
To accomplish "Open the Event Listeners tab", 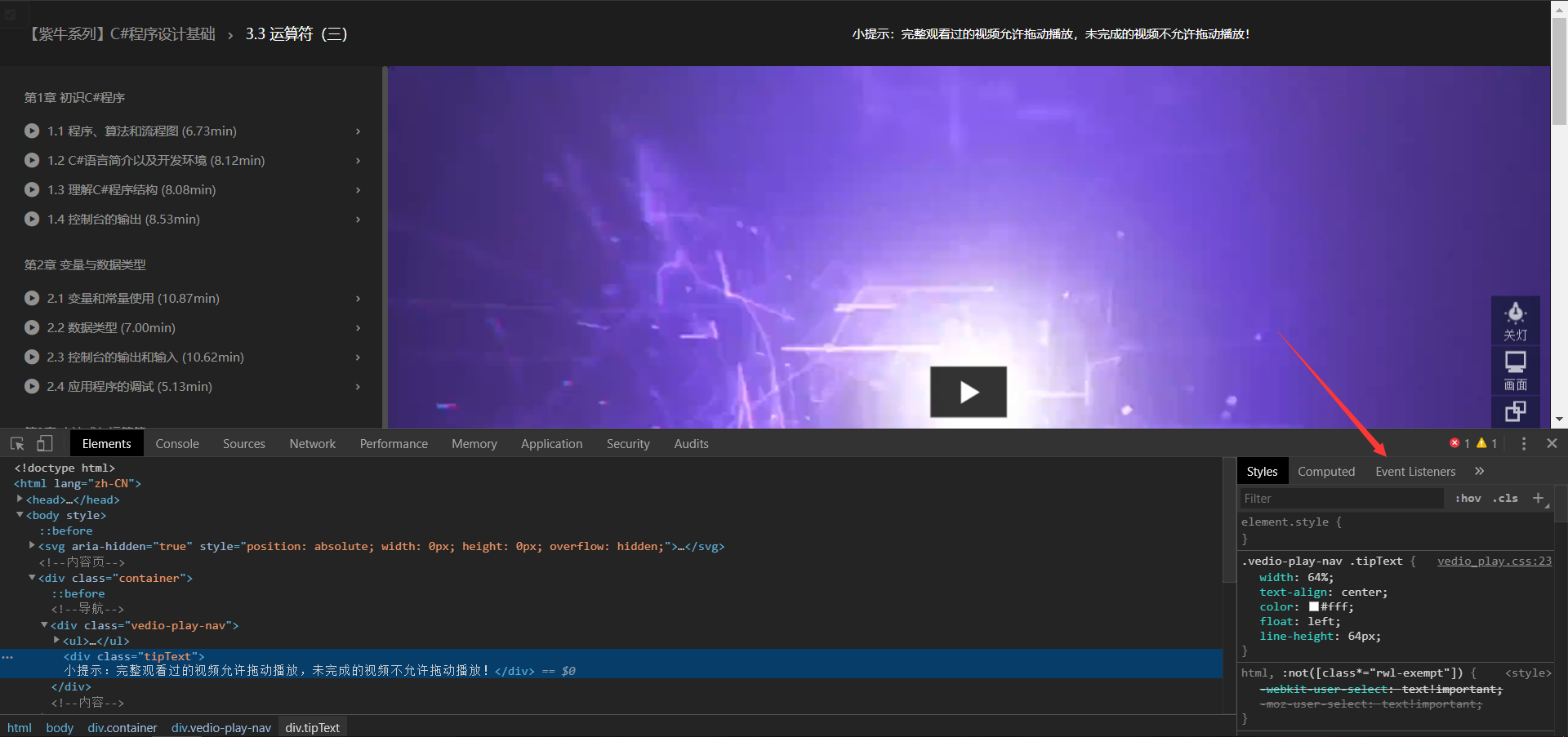I will pyautogui.click(x=1415, y=471).
